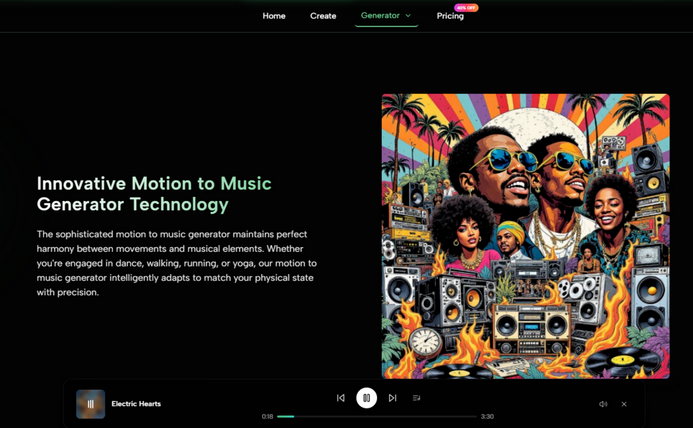The image size is (693, 428).
Task: Open the playlist queue icon
Action: pyautogui.click(x=416, y=398)
